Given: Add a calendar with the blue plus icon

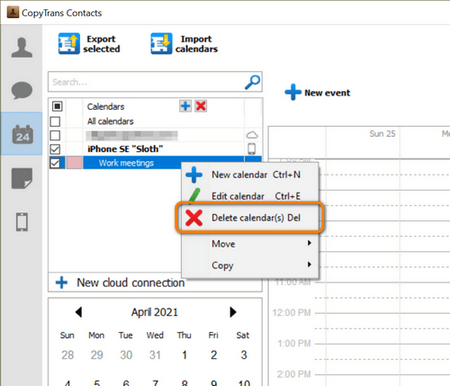Looking at the screenshot, I should [x=185, y=106].
